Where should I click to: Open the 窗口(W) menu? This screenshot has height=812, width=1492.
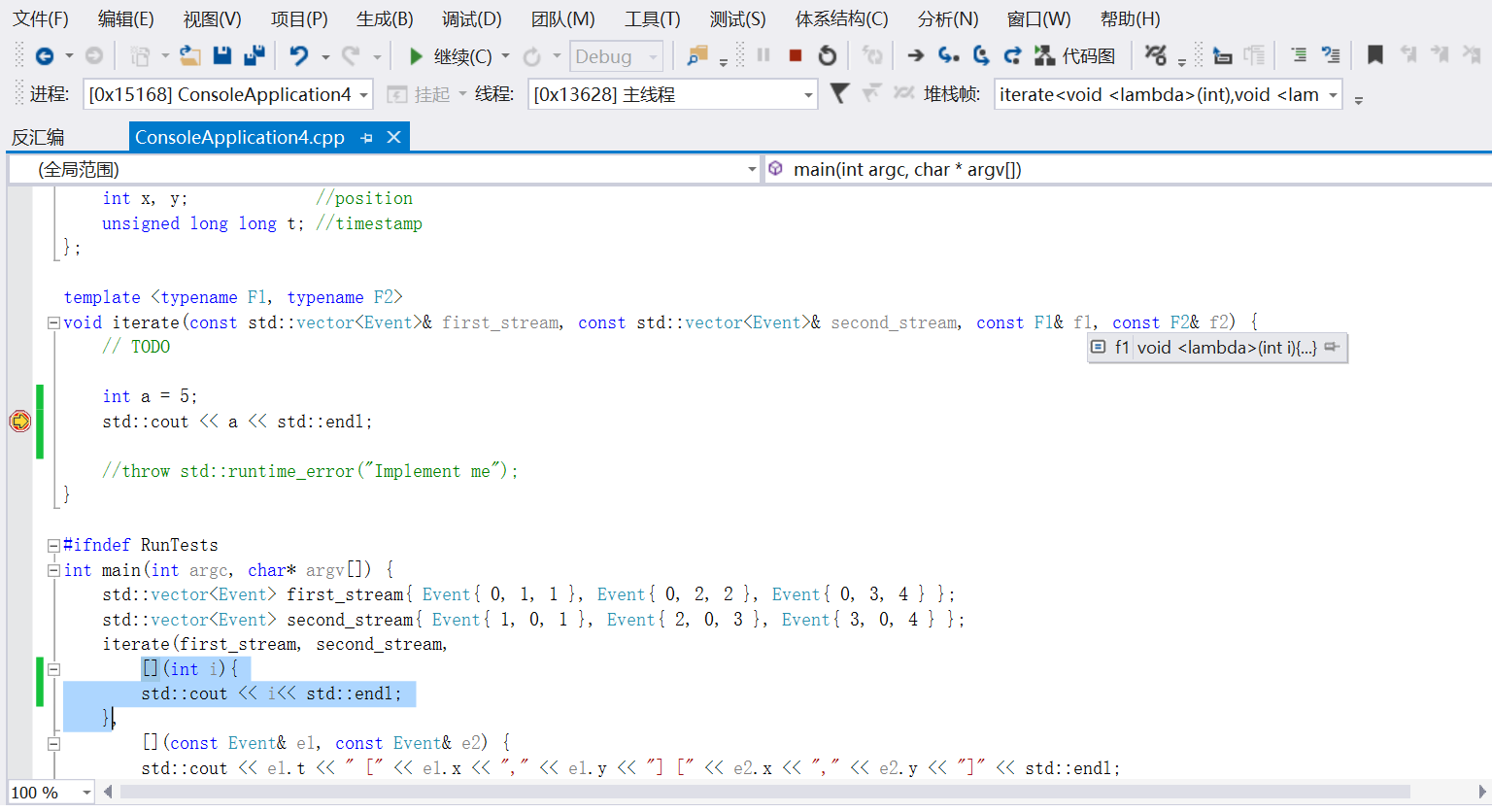(x=1038, y=19)
